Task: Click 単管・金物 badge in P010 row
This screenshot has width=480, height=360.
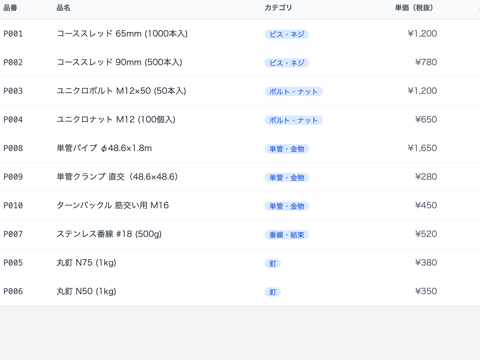Action: coord(287,206)
